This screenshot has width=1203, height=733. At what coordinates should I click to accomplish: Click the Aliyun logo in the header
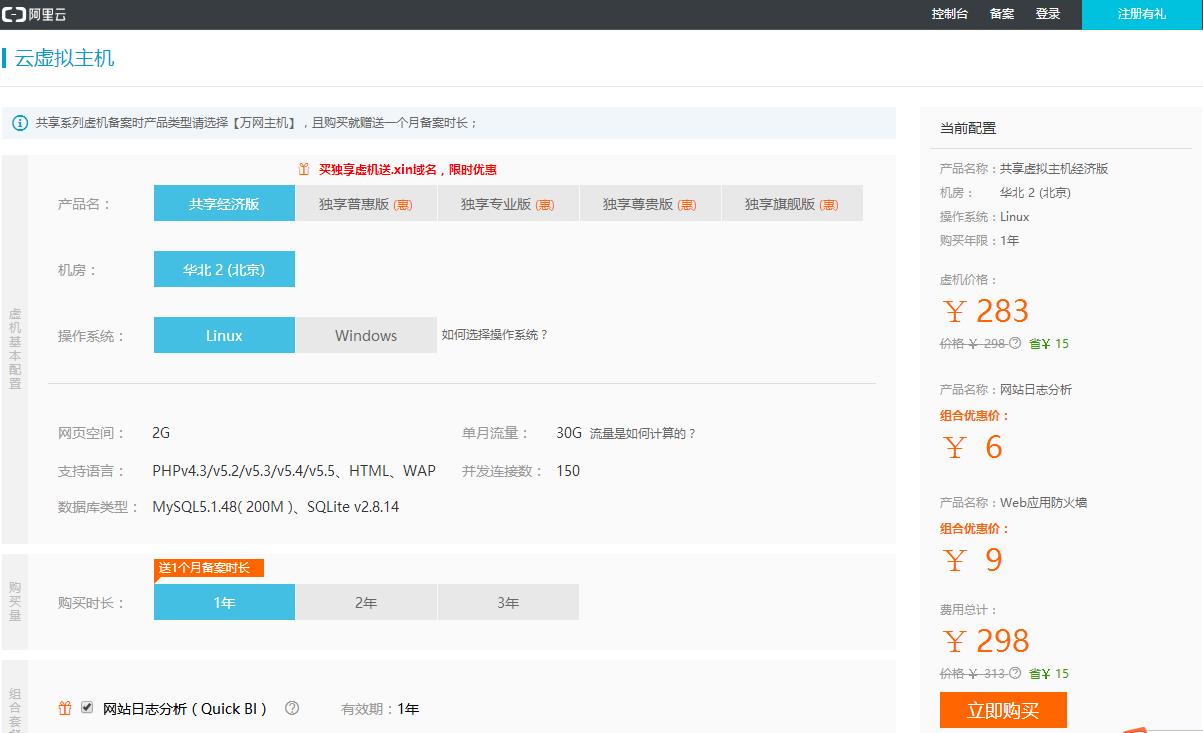pos(34,14)
